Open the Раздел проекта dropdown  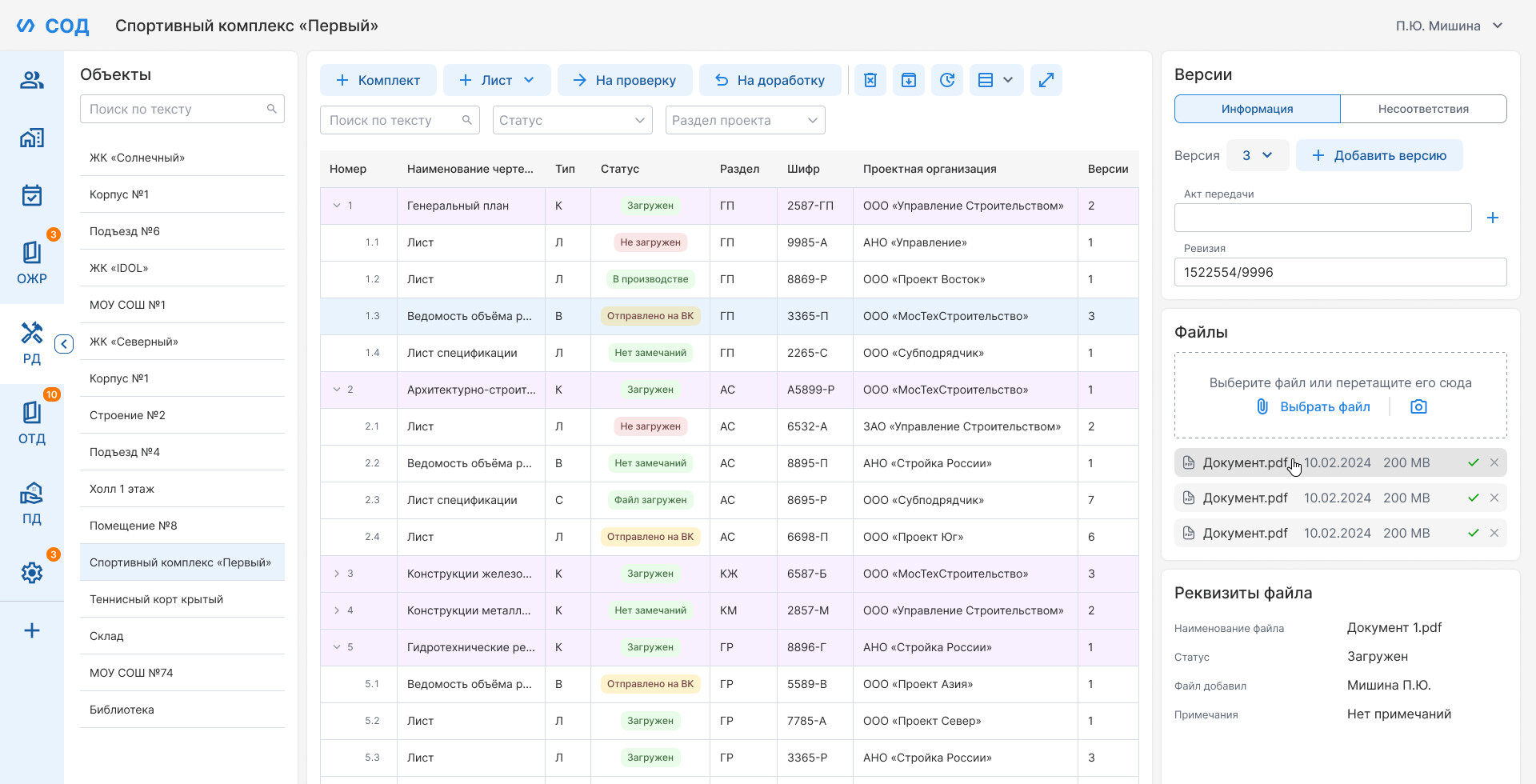click(746, 120)
